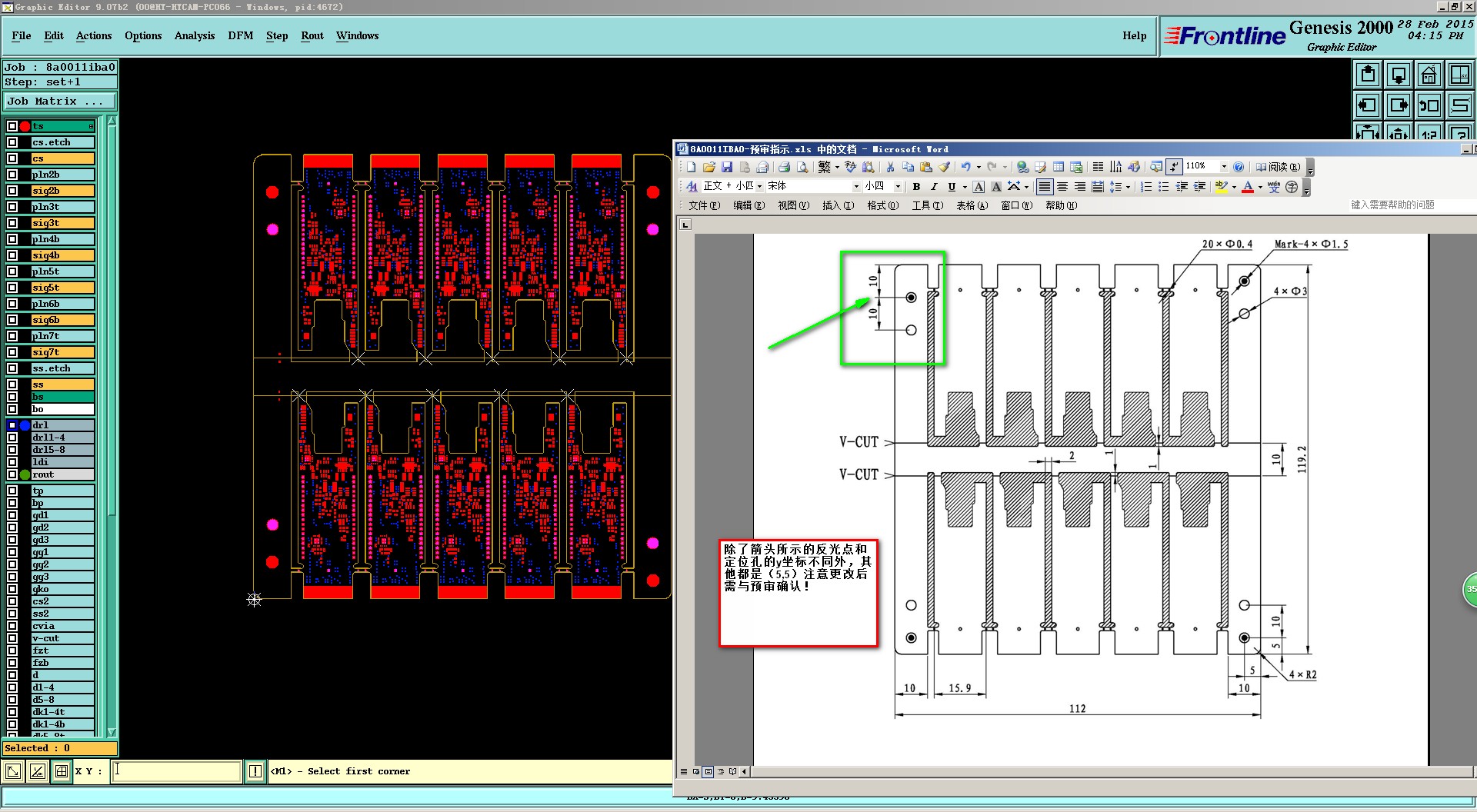This screenshot has height=812, width=1477.
Task: Click the X Y coordinate input field
Action: [177, 771]
